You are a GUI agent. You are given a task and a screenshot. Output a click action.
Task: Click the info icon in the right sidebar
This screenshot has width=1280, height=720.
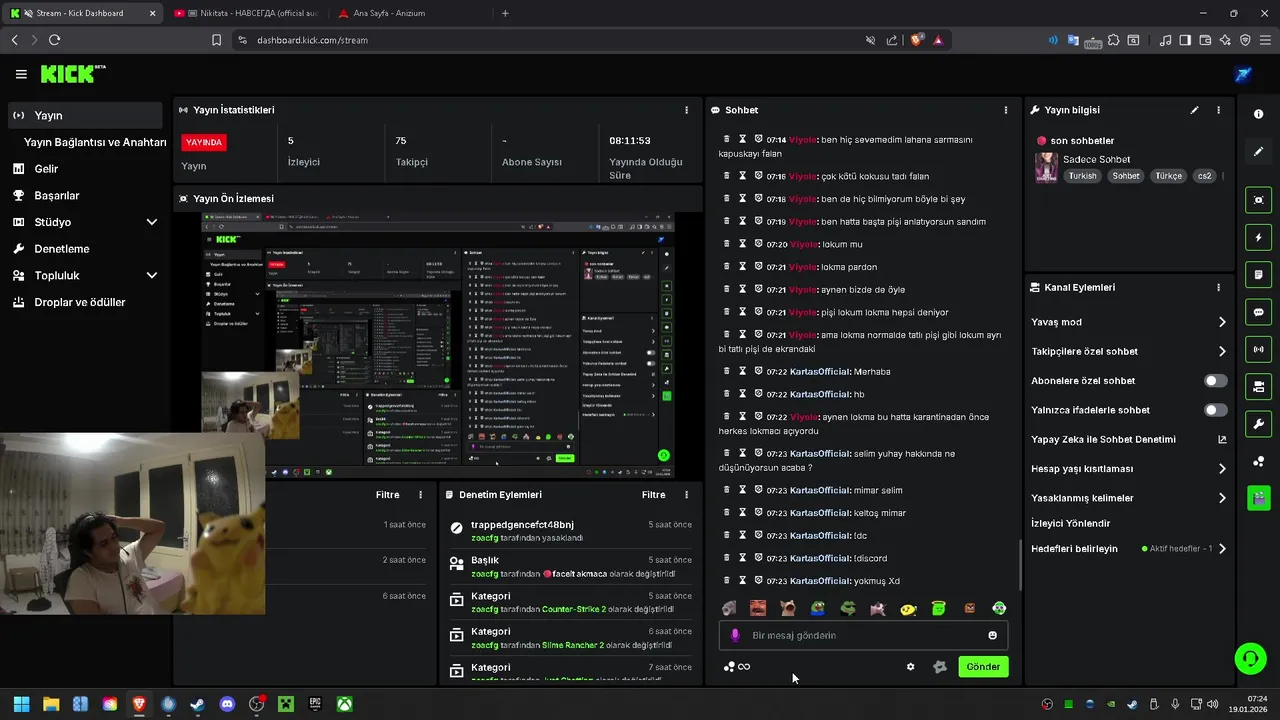[x=1258, y=114]
